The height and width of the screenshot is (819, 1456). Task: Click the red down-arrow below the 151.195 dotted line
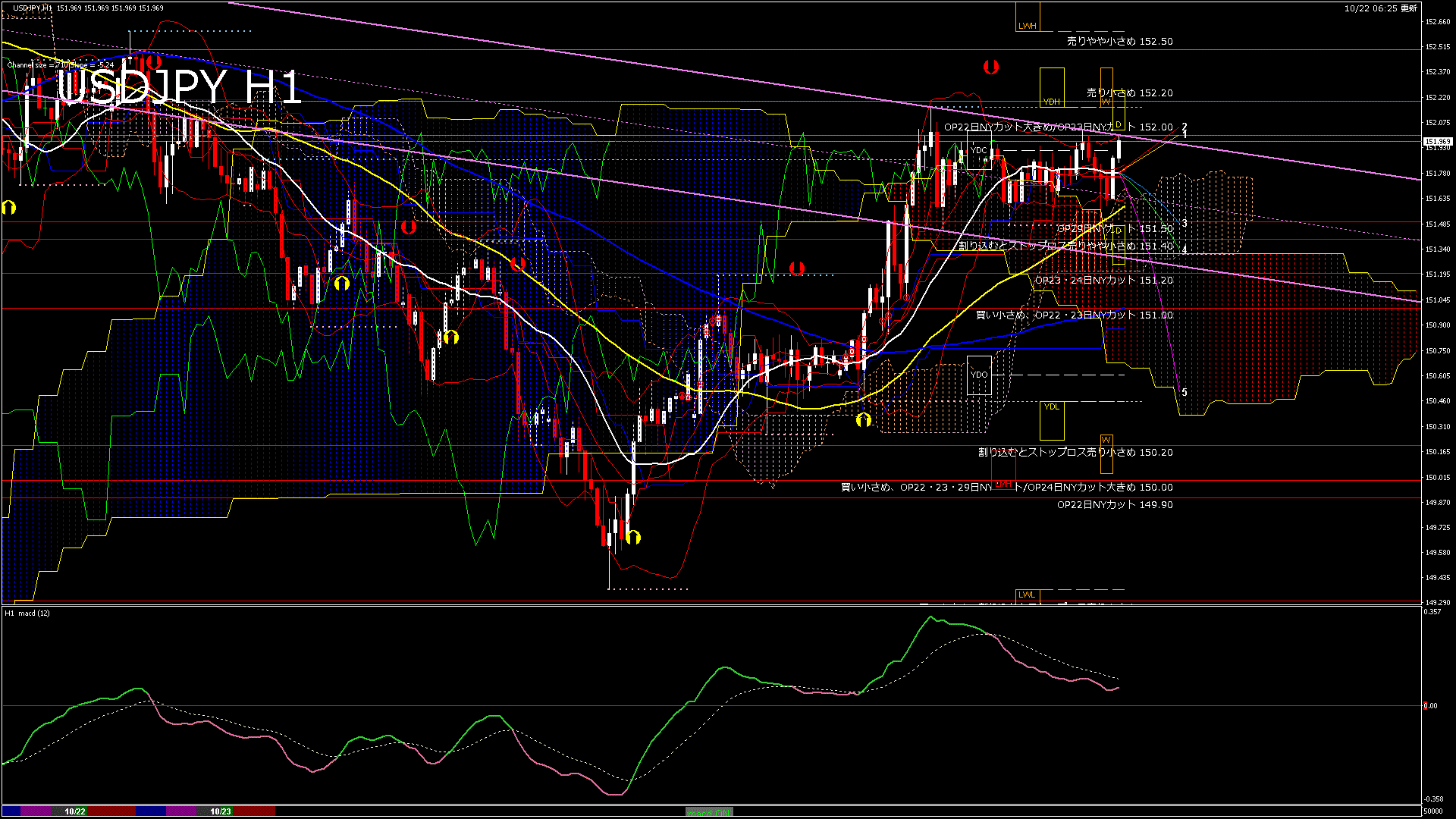pyautogui.click(x=796, y=268)
